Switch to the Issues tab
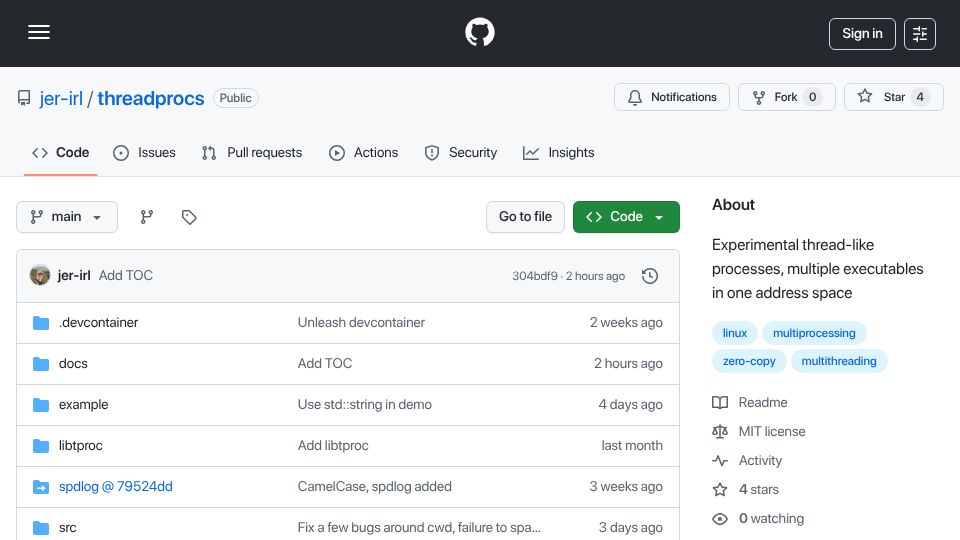This screenshot has height=540, width=960. coord(144,152)
